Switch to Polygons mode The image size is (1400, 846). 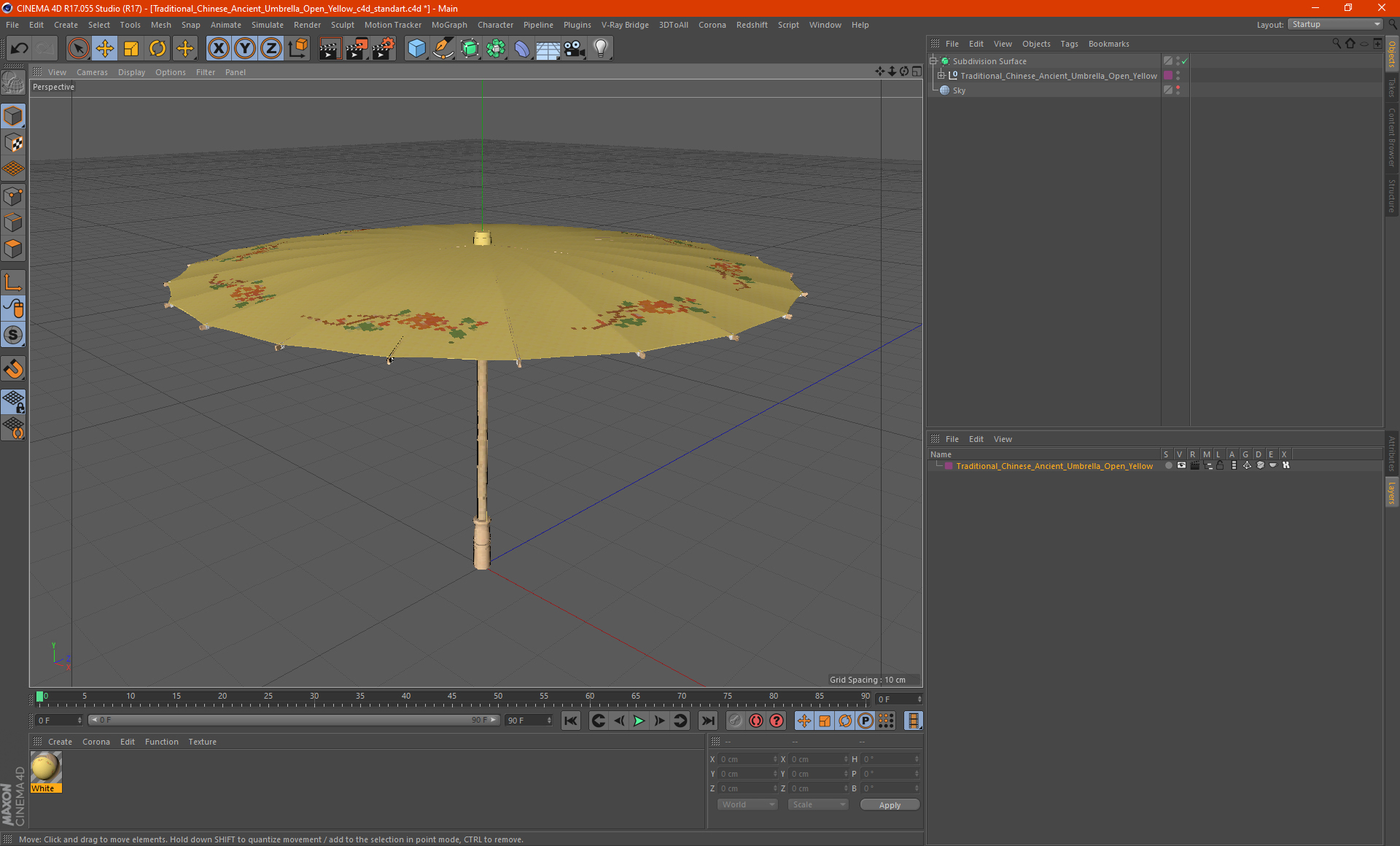click(13, 249)
